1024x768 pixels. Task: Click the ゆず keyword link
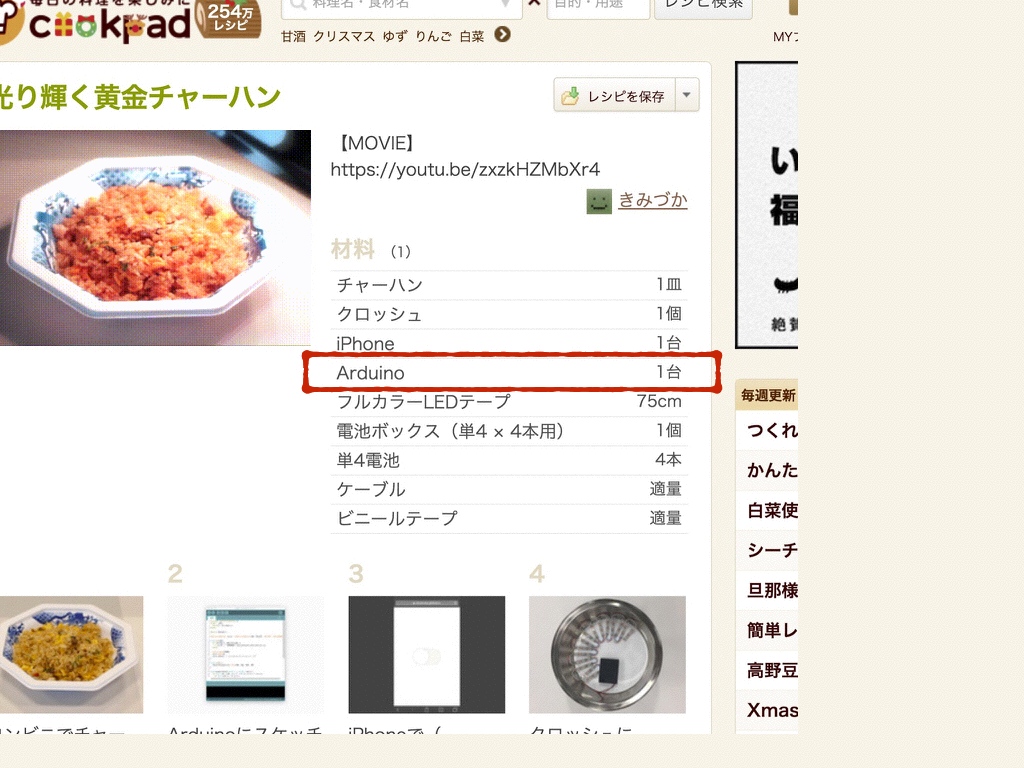point(395,36)
